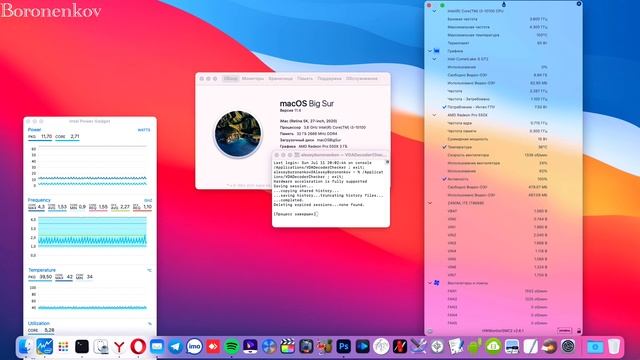Click the macOS Big Sur round image
640x360 pixels.
238,134
